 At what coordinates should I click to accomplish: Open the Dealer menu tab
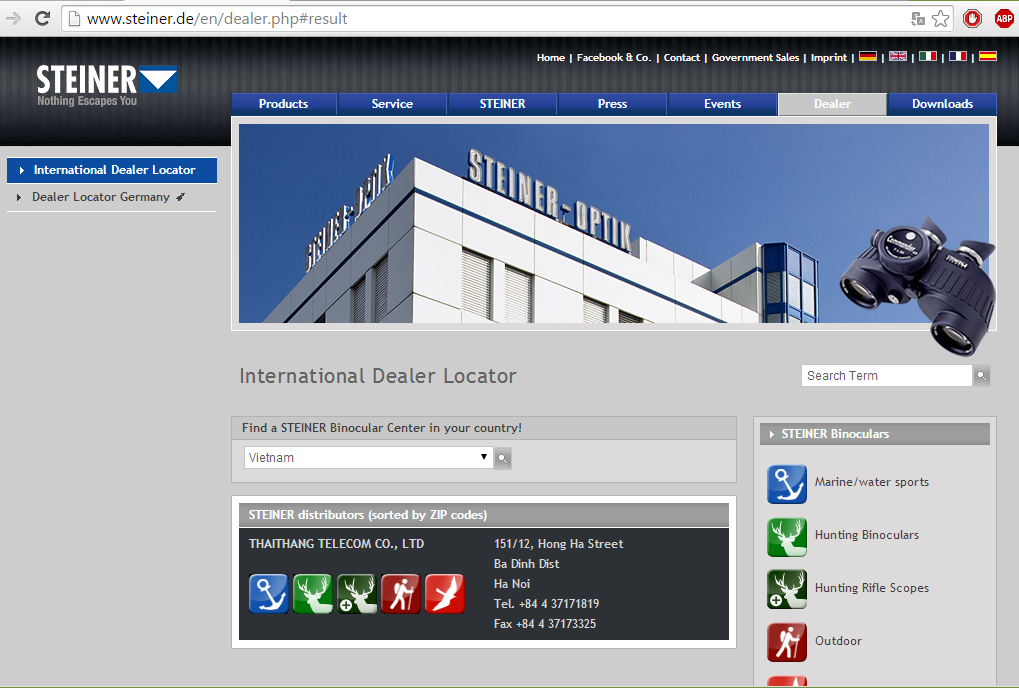point(832,104)
